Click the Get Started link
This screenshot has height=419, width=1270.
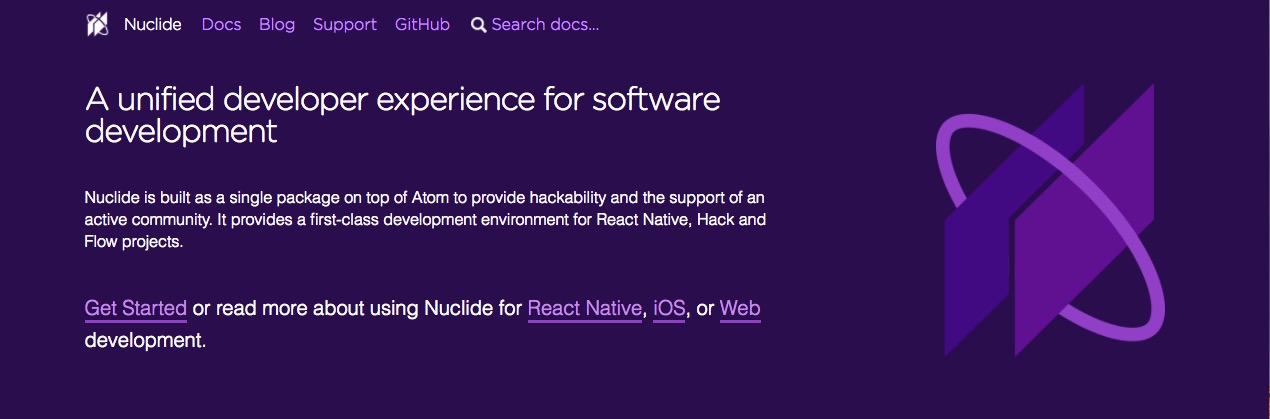pos(136,308)
